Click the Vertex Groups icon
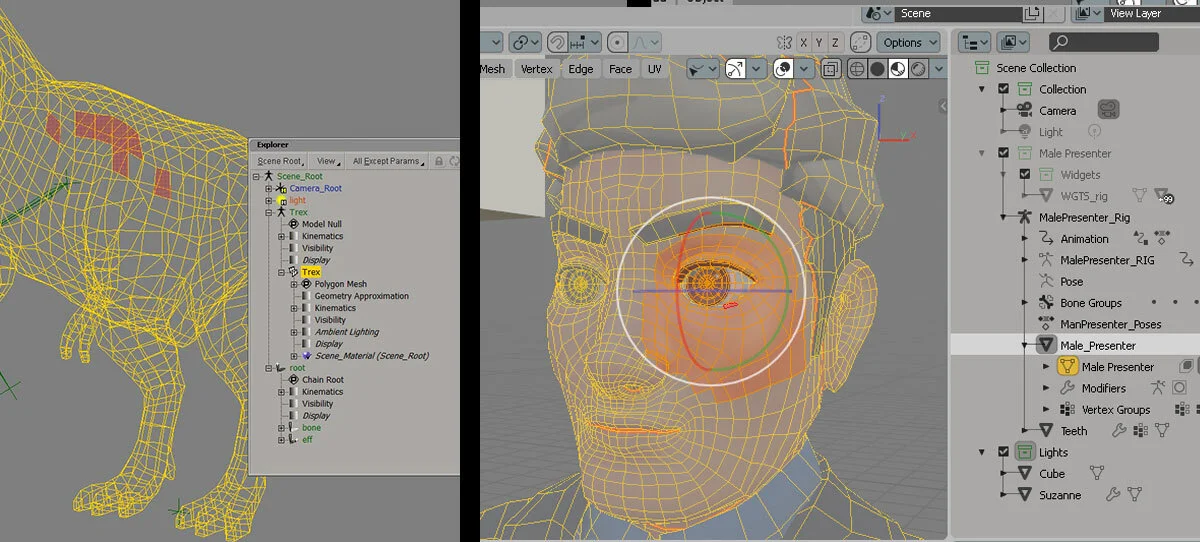 [1067, 409]
